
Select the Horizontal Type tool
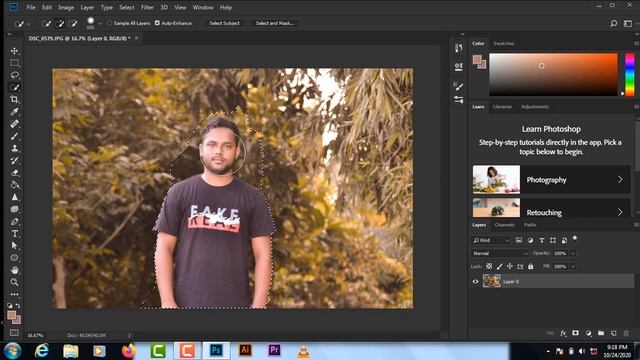click(x=15, y=234)
